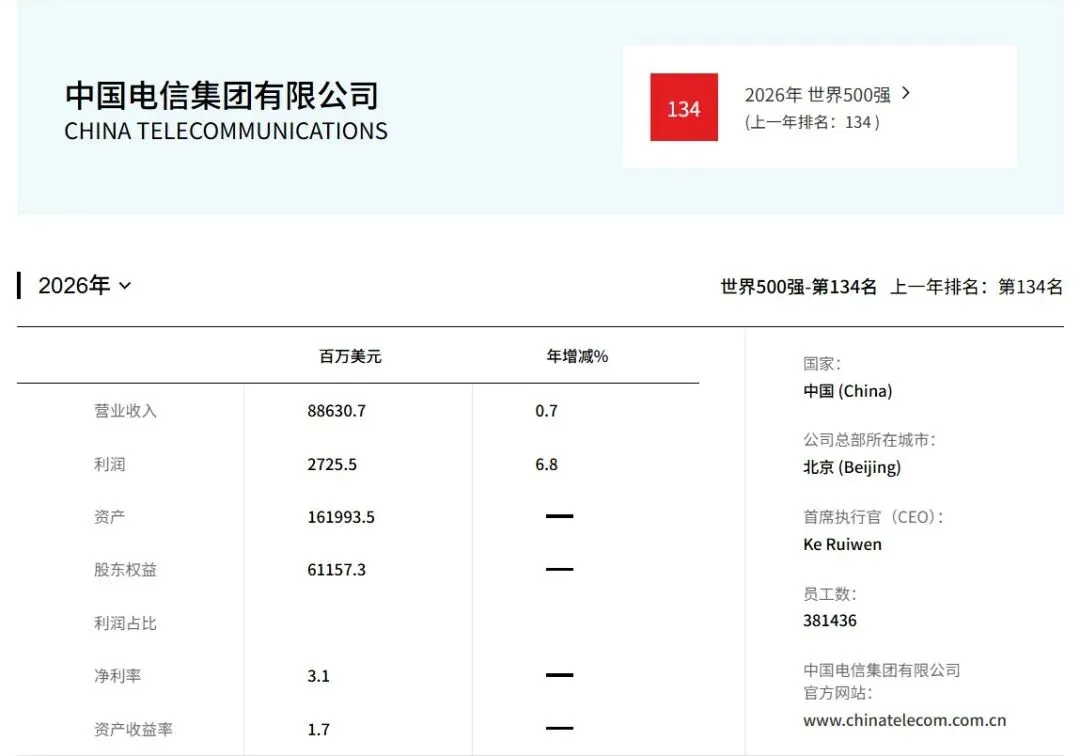Select the 首席执行官（CEO）: field label

point(873,516)
